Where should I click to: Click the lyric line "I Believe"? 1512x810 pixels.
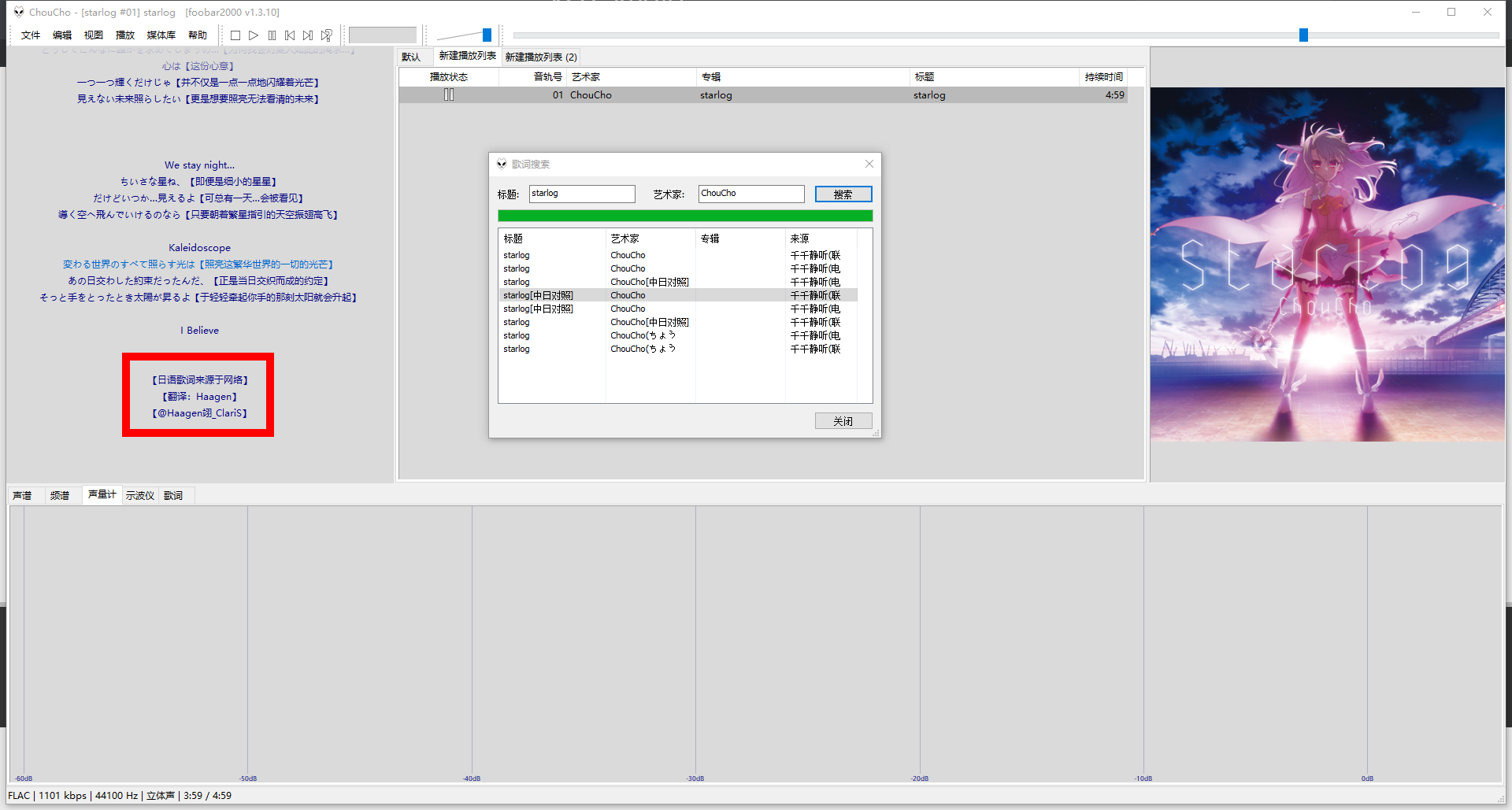[199, 331]
